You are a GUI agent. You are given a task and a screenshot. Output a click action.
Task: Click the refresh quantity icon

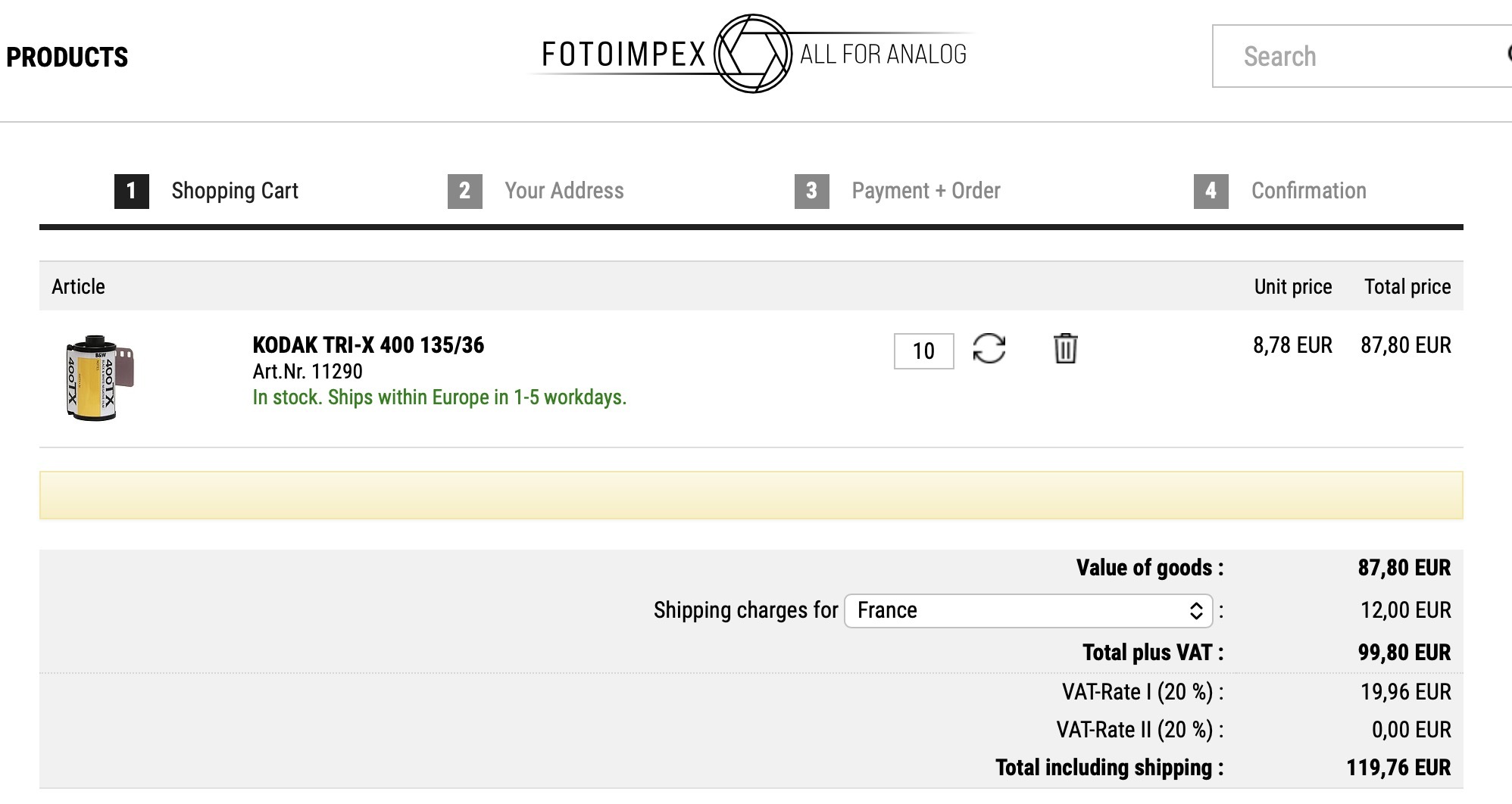click(989, 349)
